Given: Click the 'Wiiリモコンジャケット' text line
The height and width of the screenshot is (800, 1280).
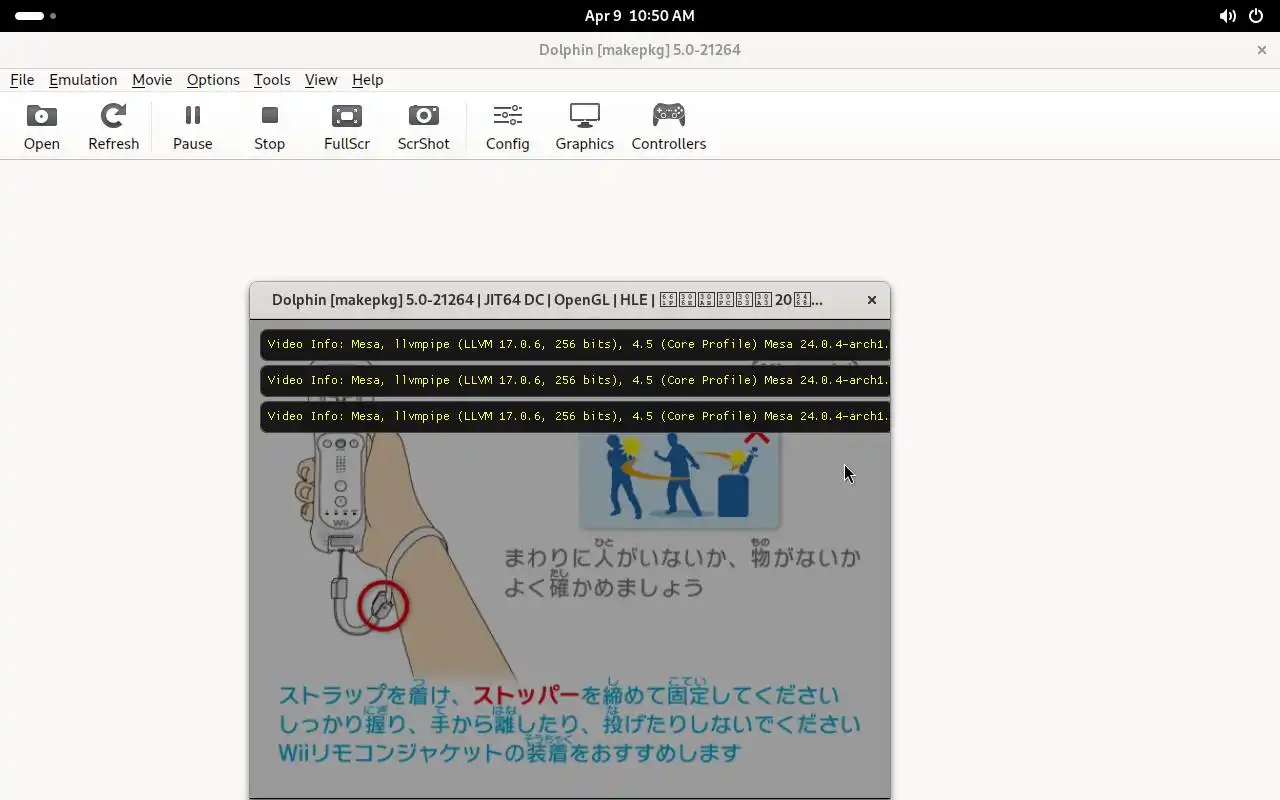Looking at the screenshot, I should click(510, 752).
